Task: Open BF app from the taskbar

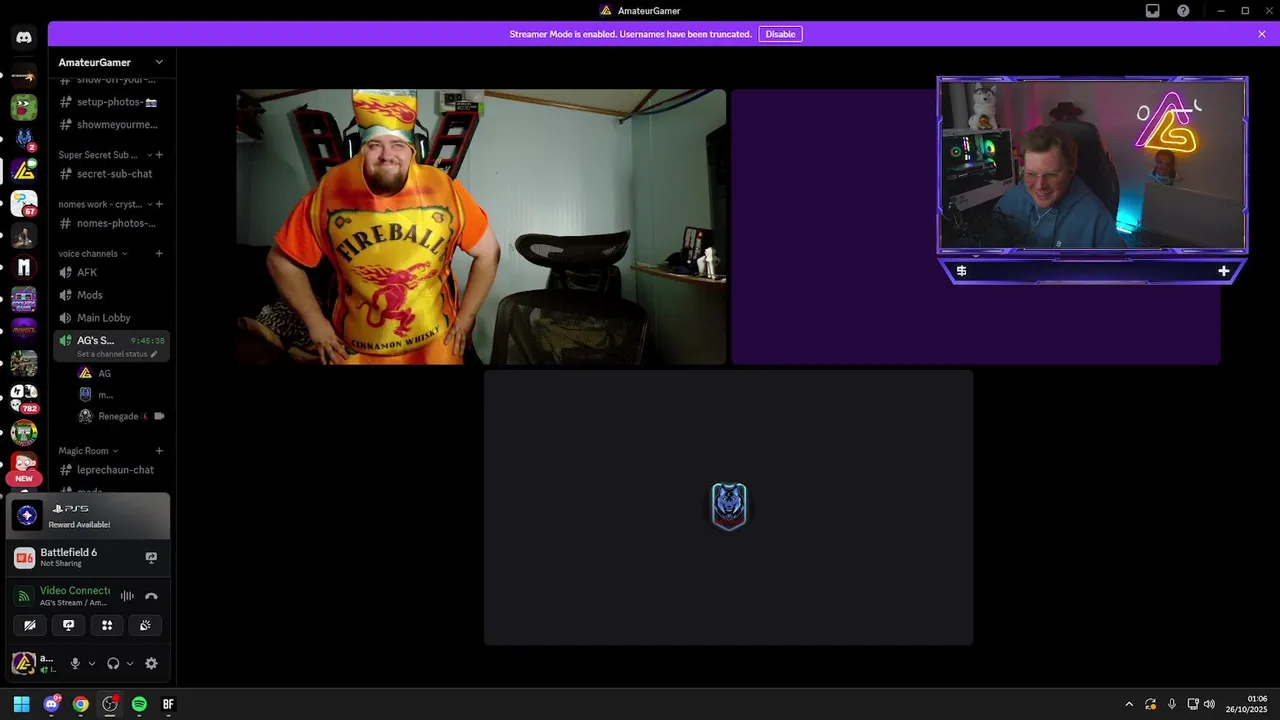Action: coord(168,704)
